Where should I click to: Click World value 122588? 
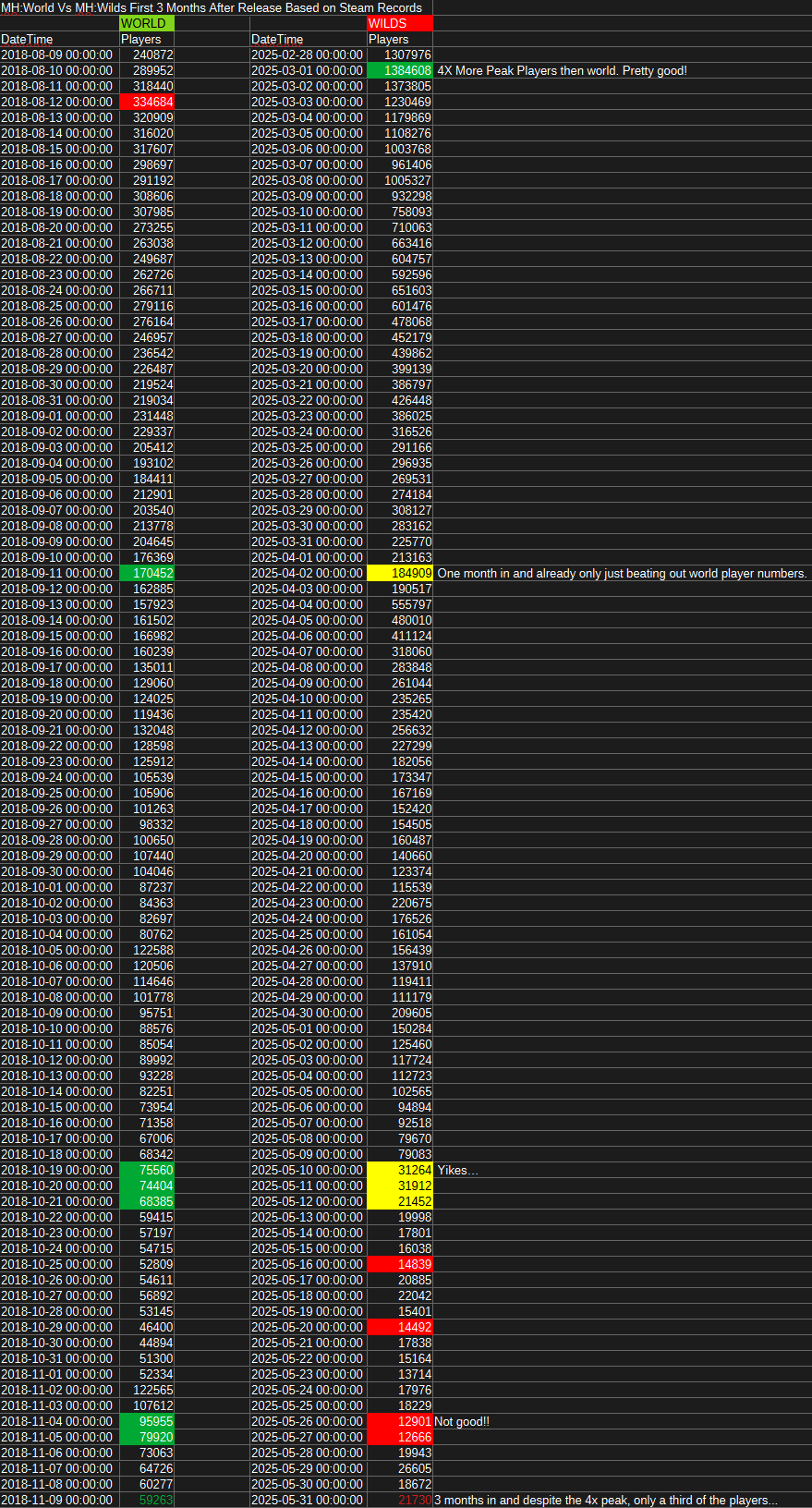(147, 950)
